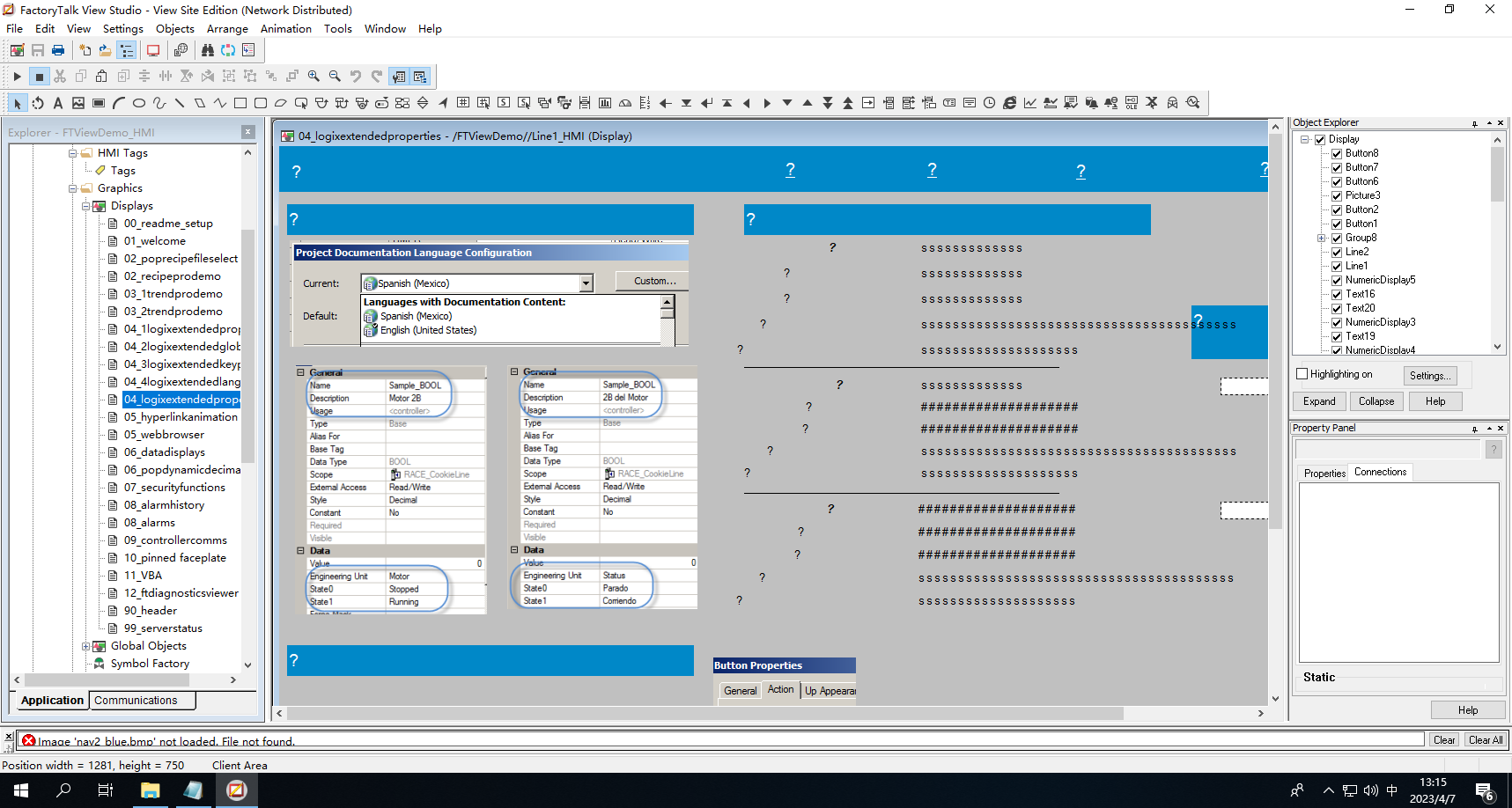This screenshot has width=1512, height=808.
Task: Select the rotate tool icon
Action: (x=38, y=103)
